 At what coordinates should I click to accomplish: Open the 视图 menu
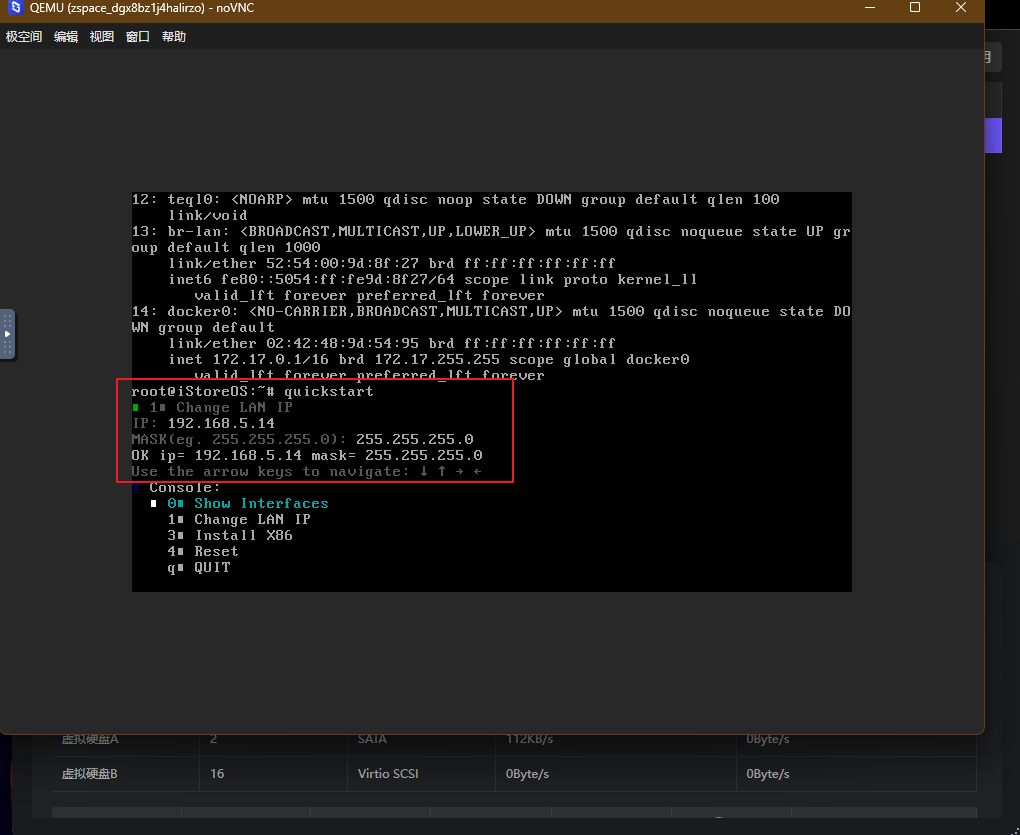click(x=102, y=37)
